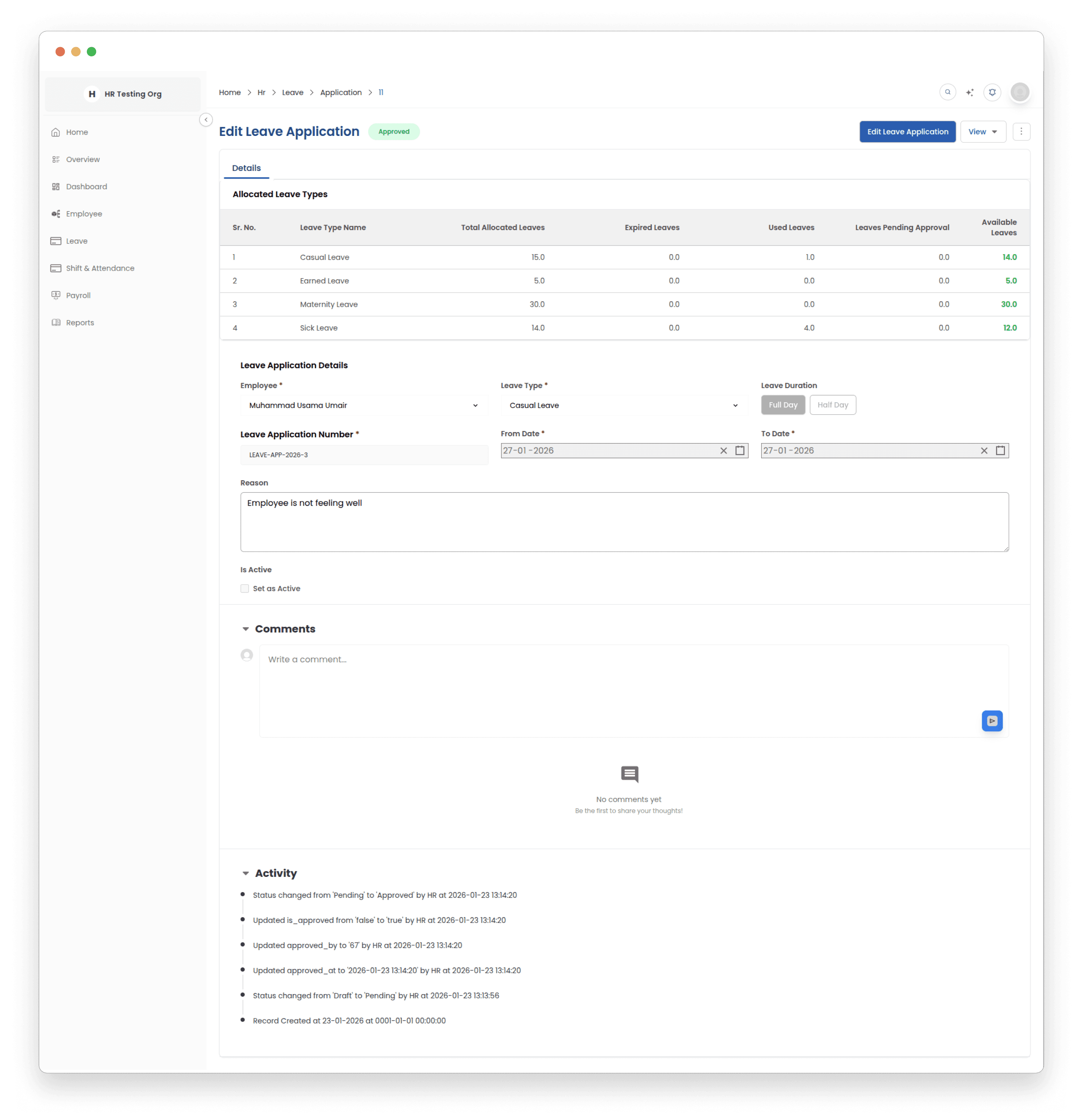Screen dimensions: 1083x1120
Task: Select the Payroll icon in the sidebar
Action: pyautogui.click(x=55, y=295)
